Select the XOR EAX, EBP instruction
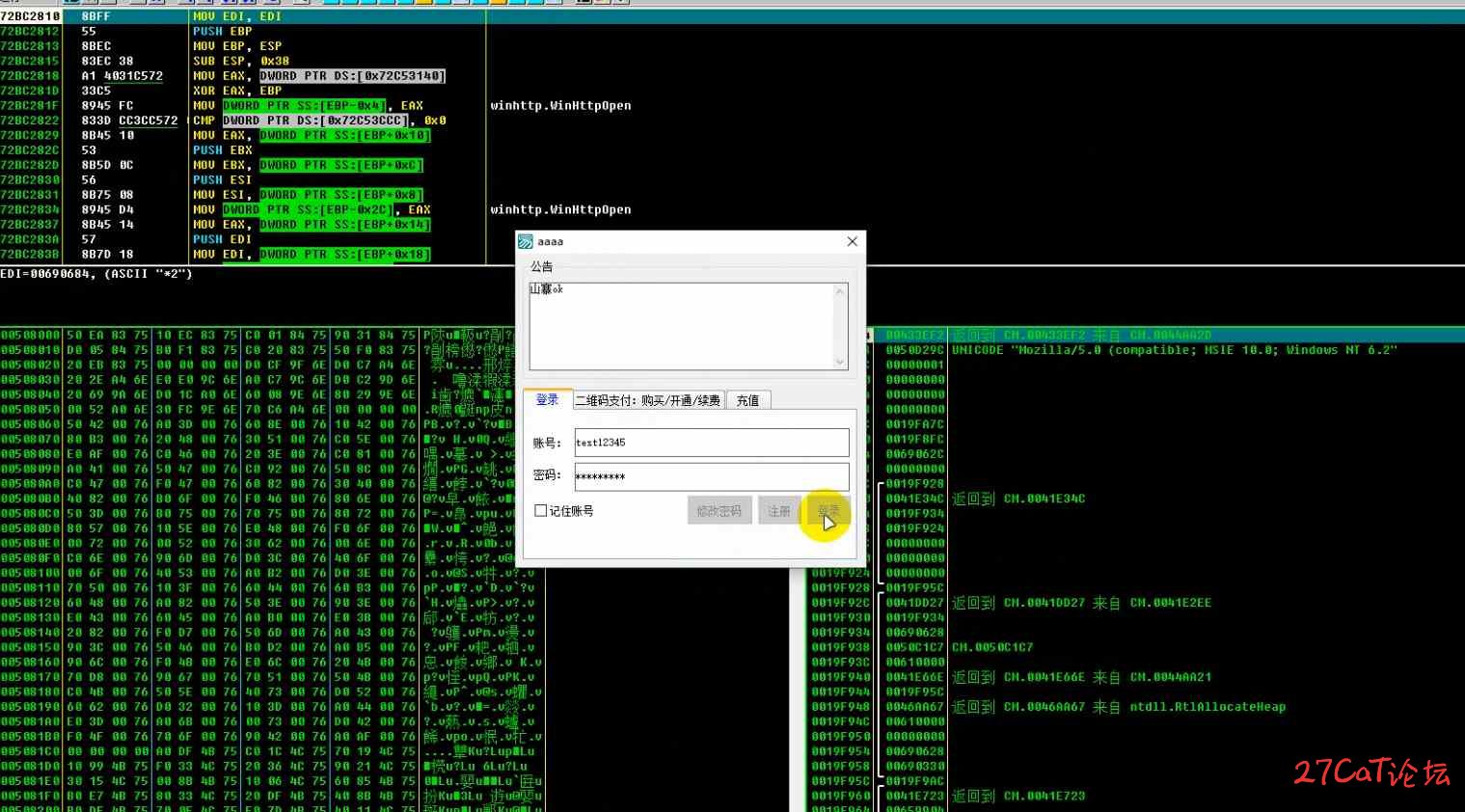Viewport: 1465px width, 812px height. 237,91
